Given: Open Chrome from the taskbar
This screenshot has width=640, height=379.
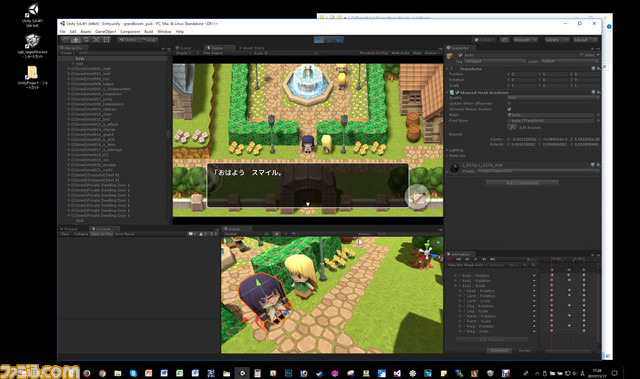Looking at the screenshot, I should click(102, 373).
